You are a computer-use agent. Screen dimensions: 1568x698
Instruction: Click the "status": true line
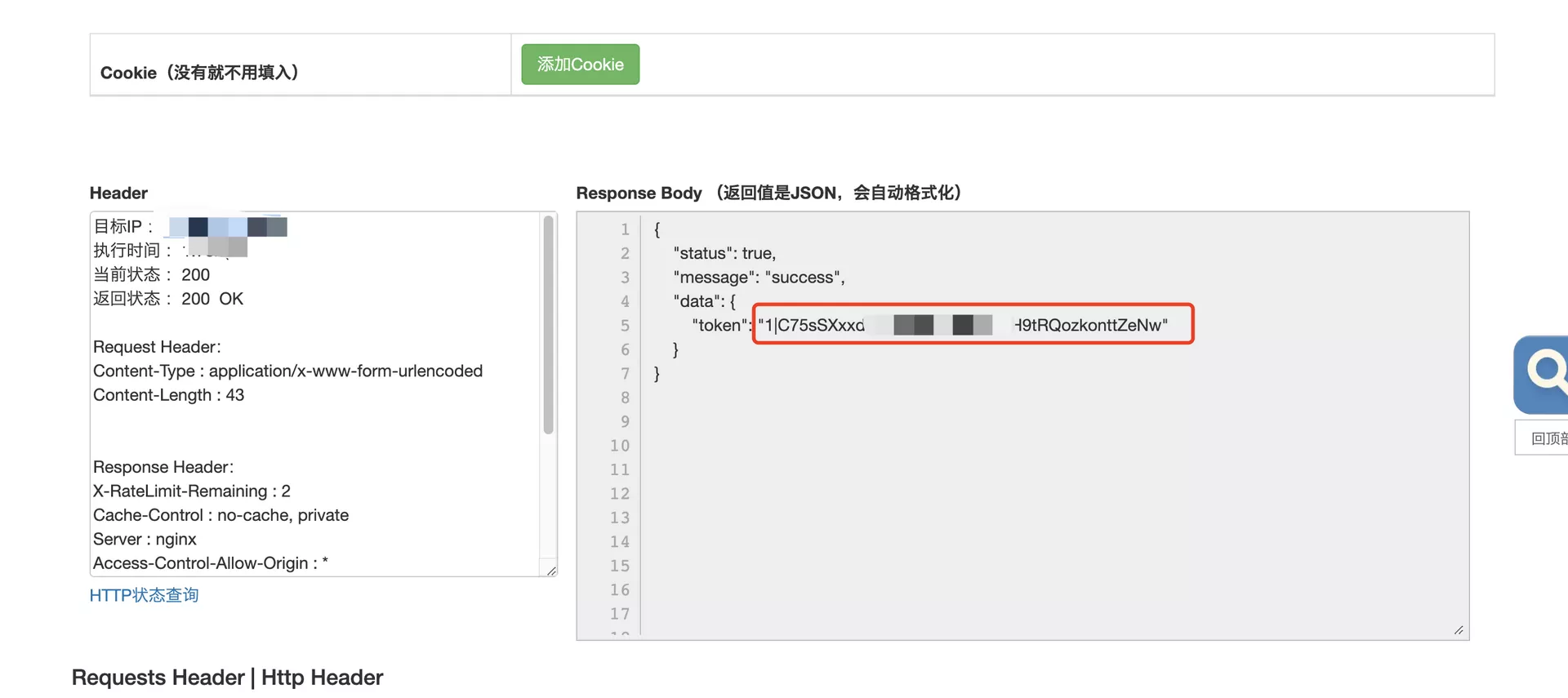pos(724,253)
